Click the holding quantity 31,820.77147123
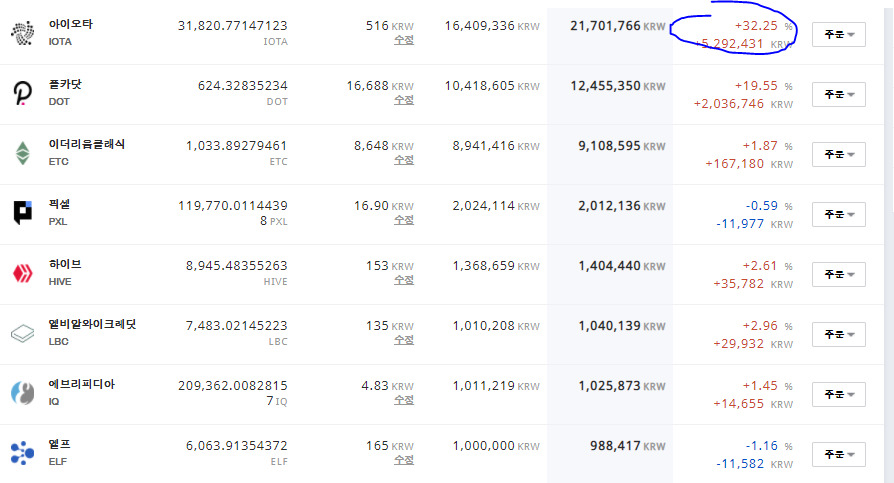Screen dimensions: 894x483 pyautogui.click(x=233, y=26)
